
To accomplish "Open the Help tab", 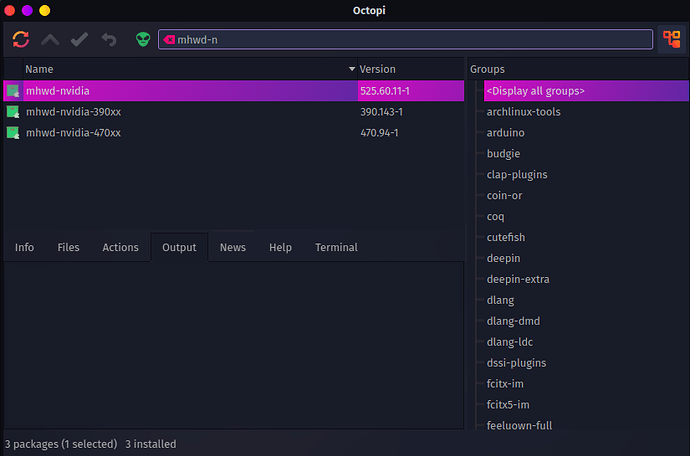I will pyautogui.click(x=280, y=247).
